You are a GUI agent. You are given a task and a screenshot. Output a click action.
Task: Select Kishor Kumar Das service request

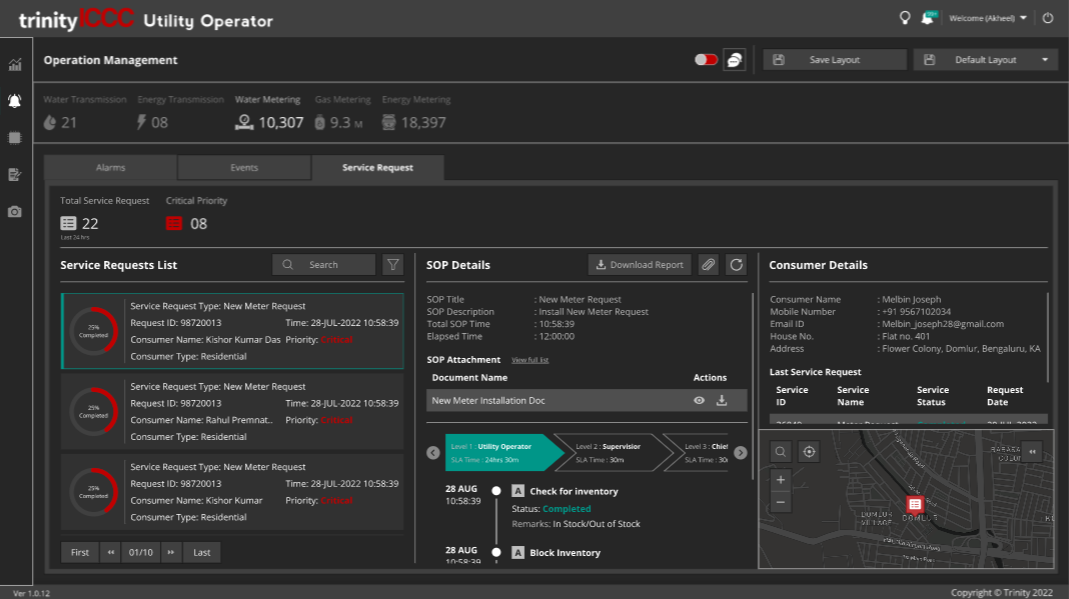tap(232, 331)
